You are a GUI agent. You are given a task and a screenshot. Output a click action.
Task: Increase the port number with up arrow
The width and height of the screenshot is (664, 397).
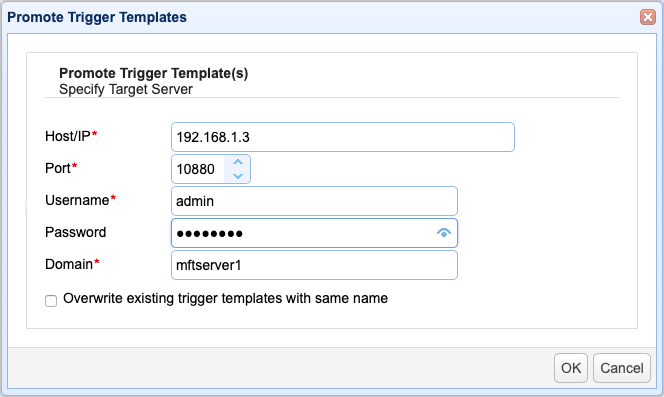coord(238,162)
